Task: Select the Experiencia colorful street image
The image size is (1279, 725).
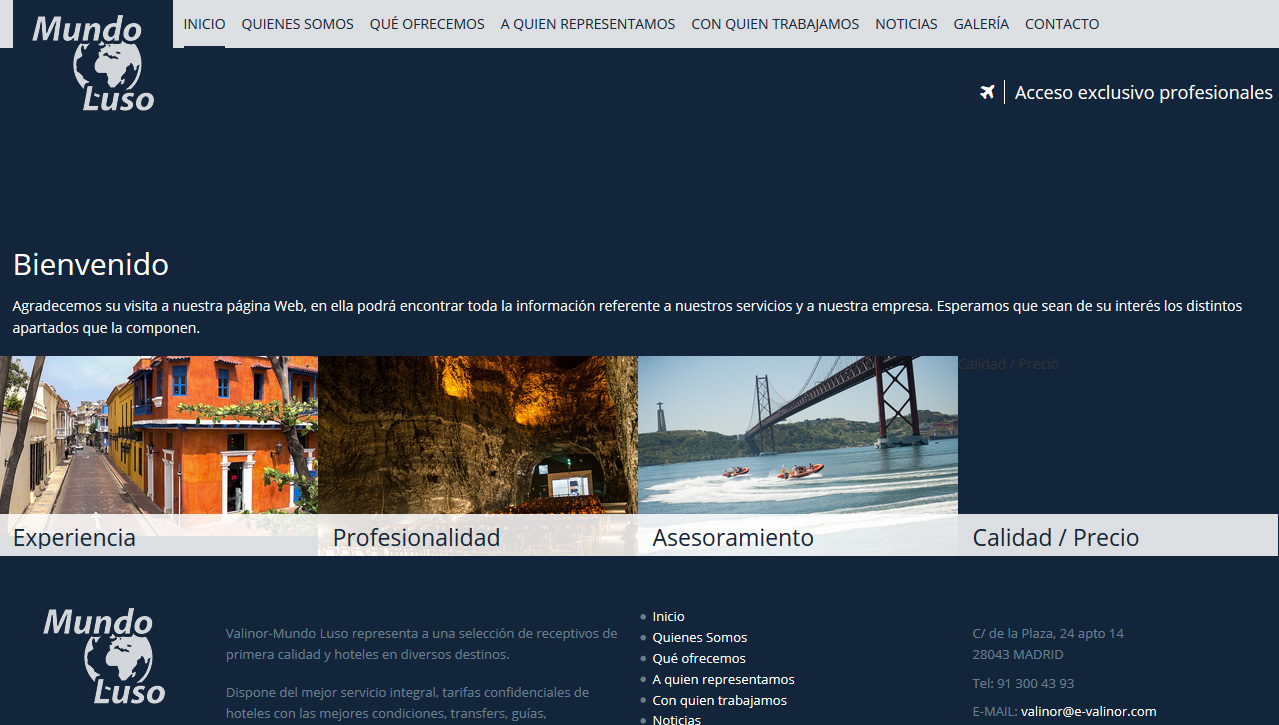Action: (159, 435)
